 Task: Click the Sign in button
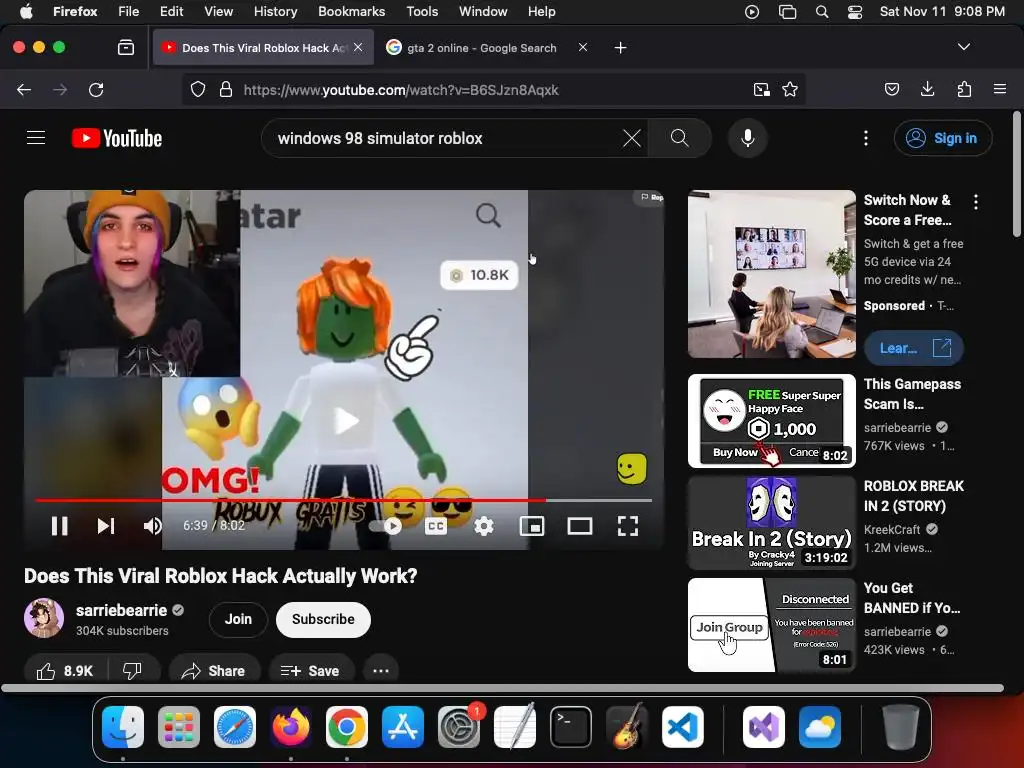[943, 138]
